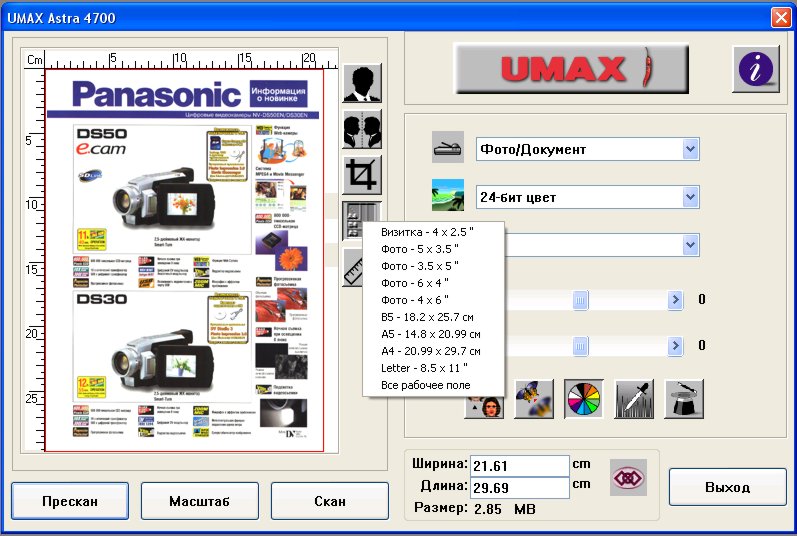
Task: Click the magic hat auto-adjust icon
Action: point(684,399)
